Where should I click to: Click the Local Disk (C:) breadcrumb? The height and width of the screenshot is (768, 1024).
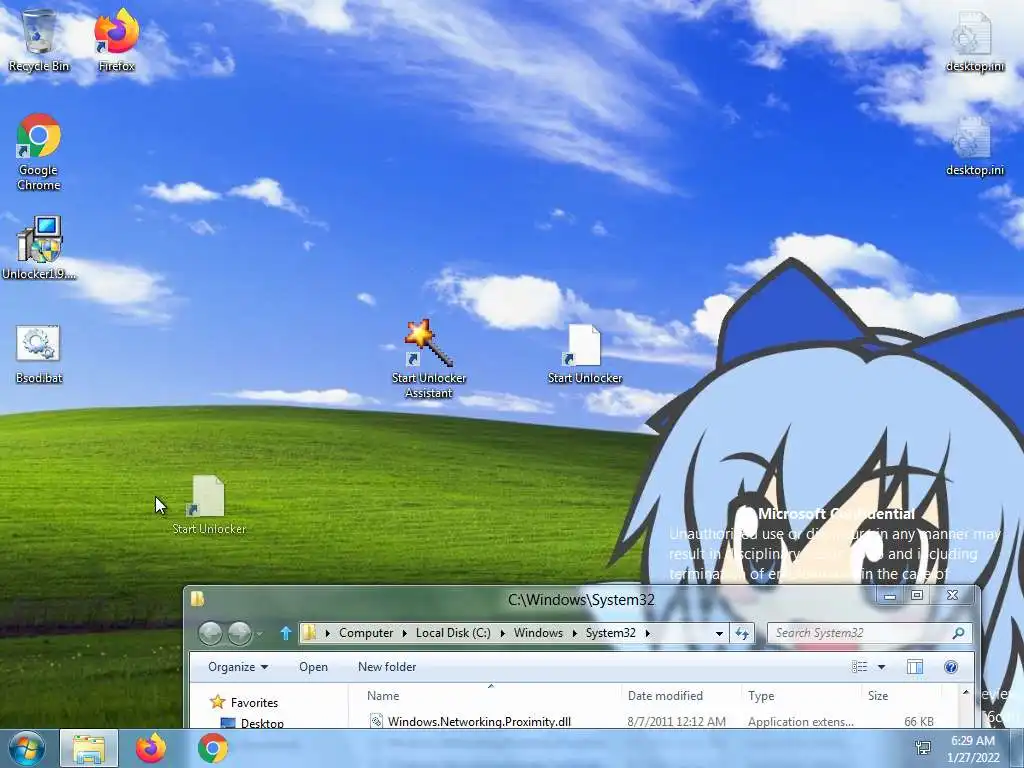pyautogui.click(x=453, y=633)
